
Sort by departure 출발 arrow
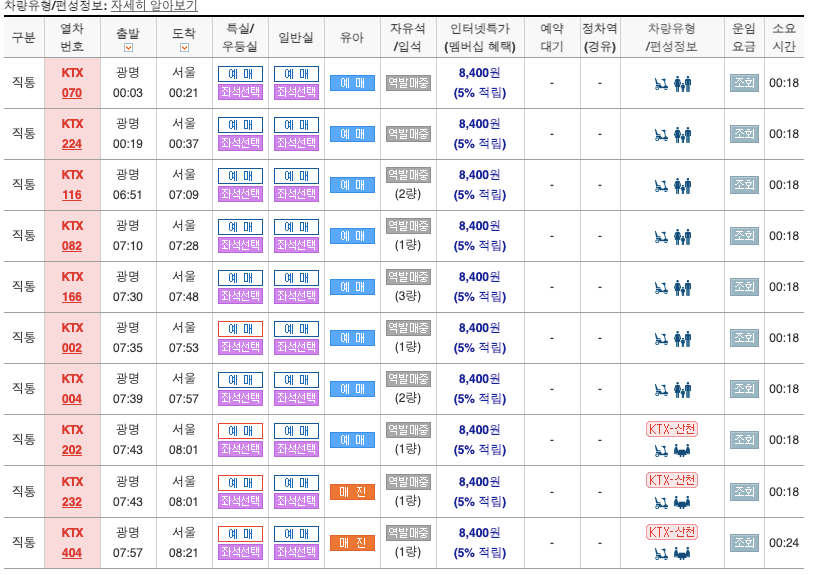pos(128,47)
